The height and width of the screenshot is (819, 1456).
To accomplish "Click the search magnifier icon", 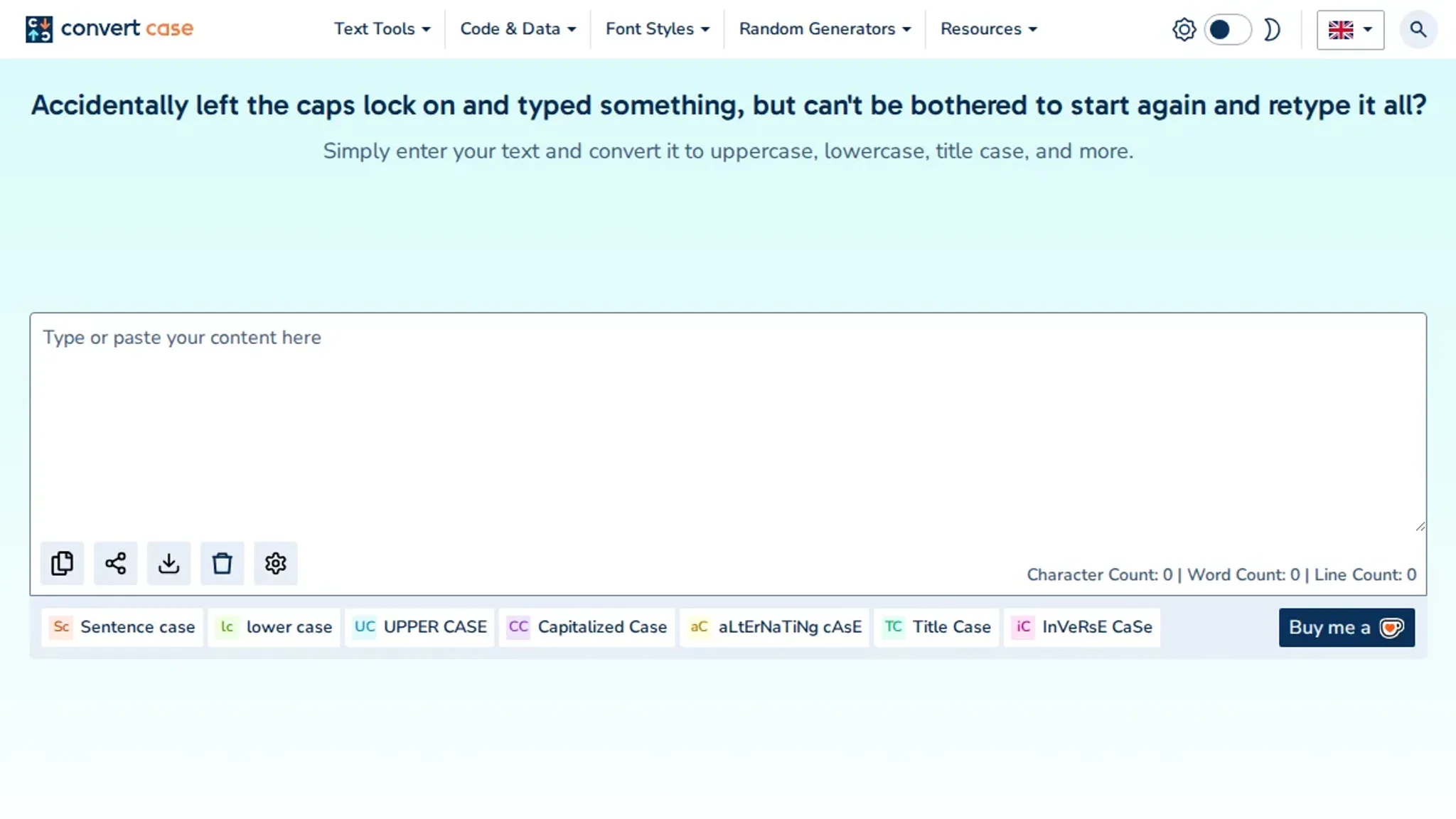I will pos(1418,29).
